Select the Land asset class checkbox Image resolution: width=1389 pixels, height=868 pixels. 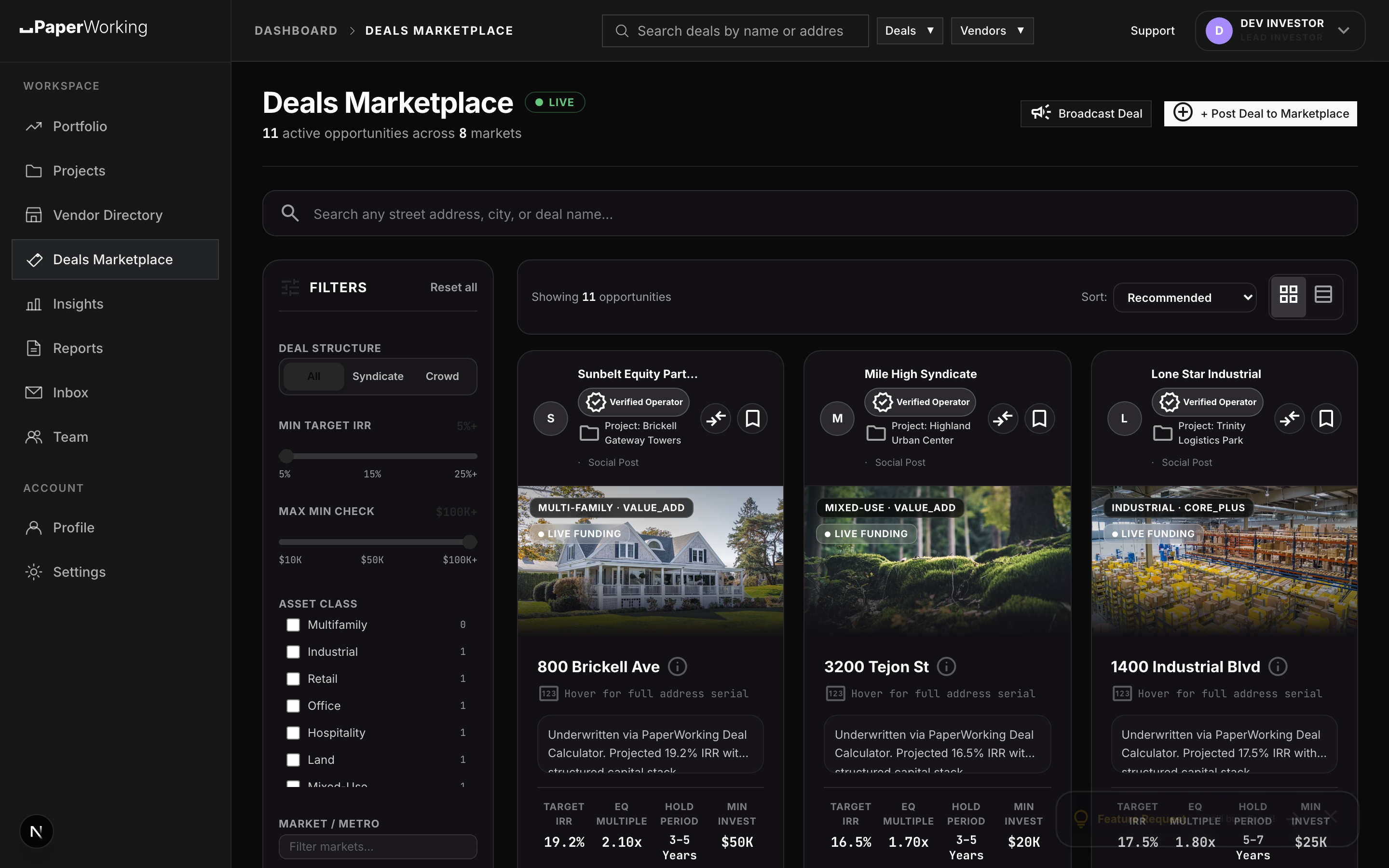[293, 759]
